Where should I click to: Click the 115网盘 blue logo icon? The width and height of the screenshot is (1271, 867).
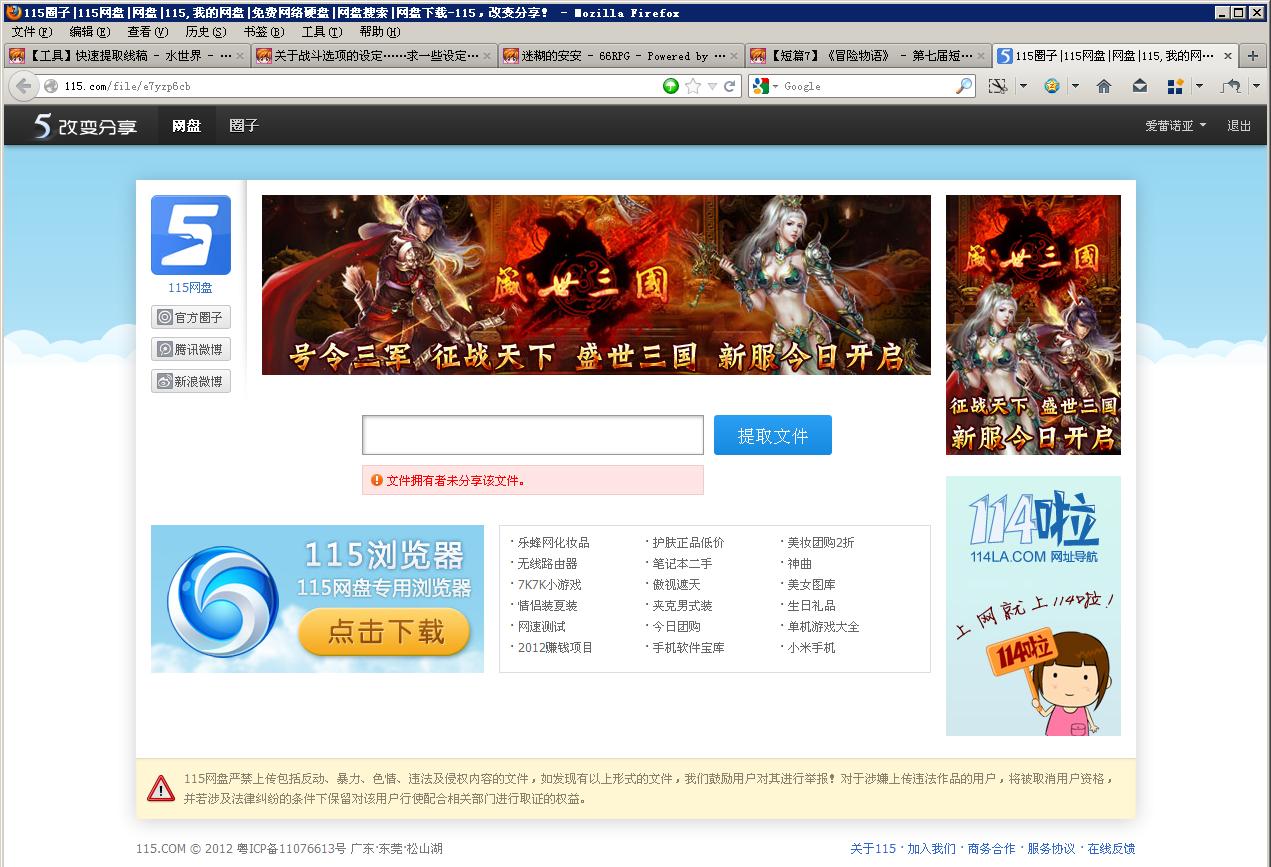191,235
